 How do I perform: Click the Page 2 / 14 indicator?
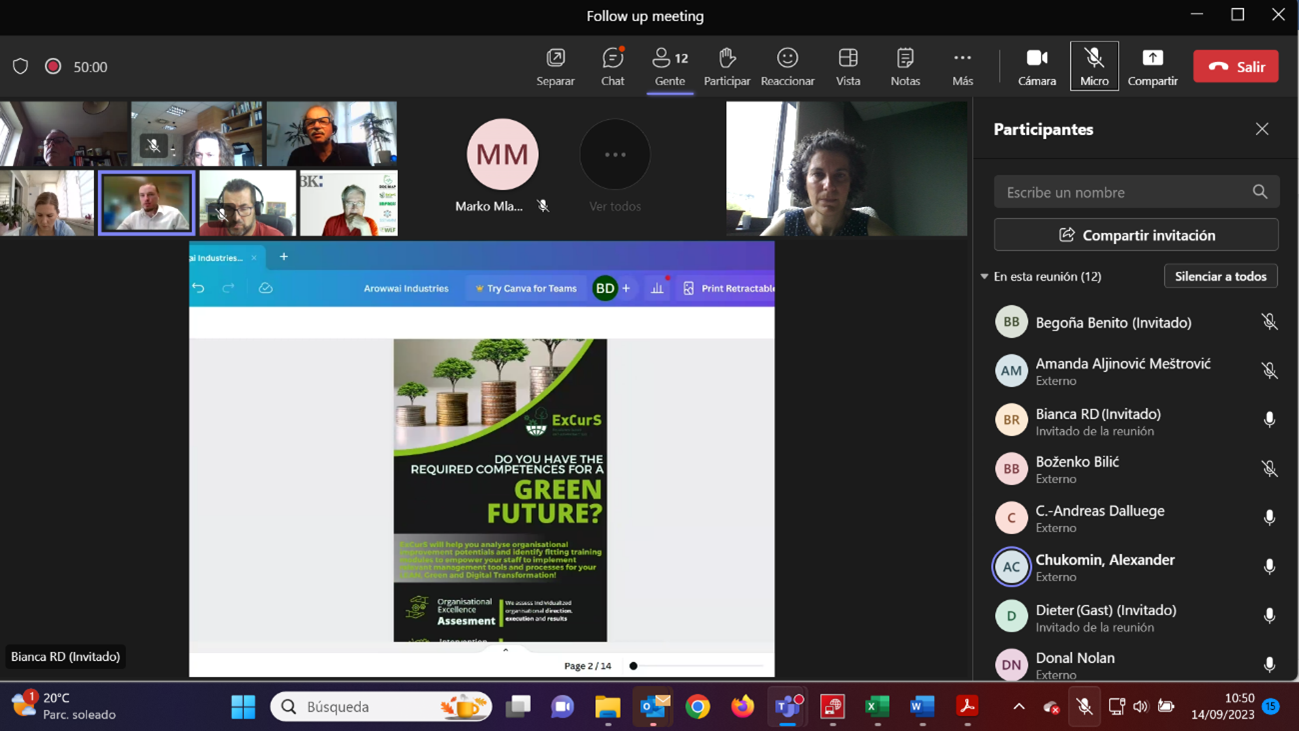(587, 666)
